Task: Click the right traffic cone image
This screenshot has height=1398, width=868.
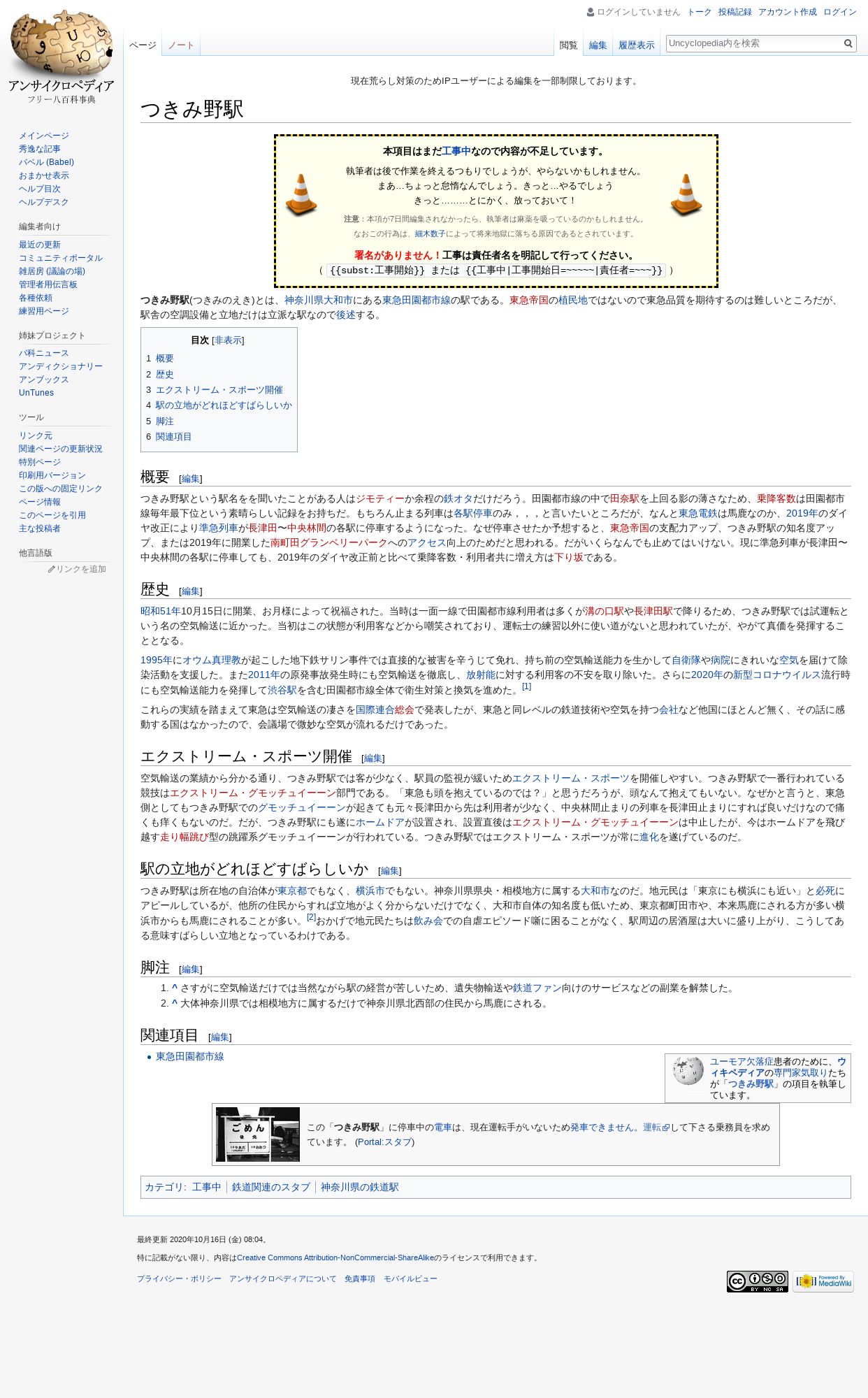Action: [686, 195]
